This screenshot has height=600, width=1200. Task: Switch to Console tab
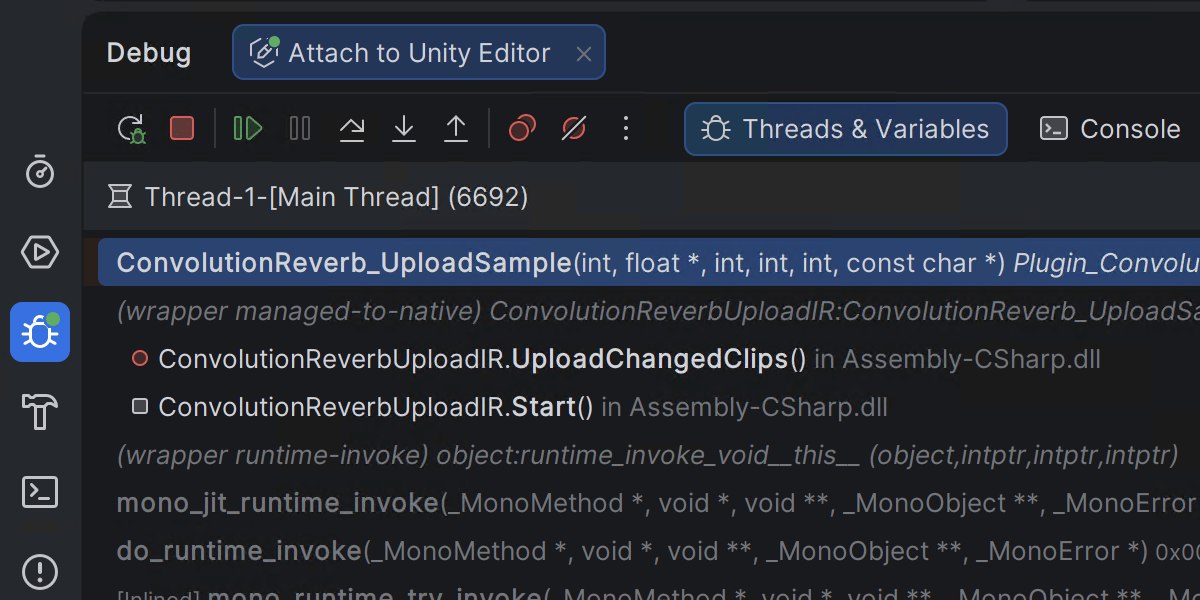coord(1111,129)
